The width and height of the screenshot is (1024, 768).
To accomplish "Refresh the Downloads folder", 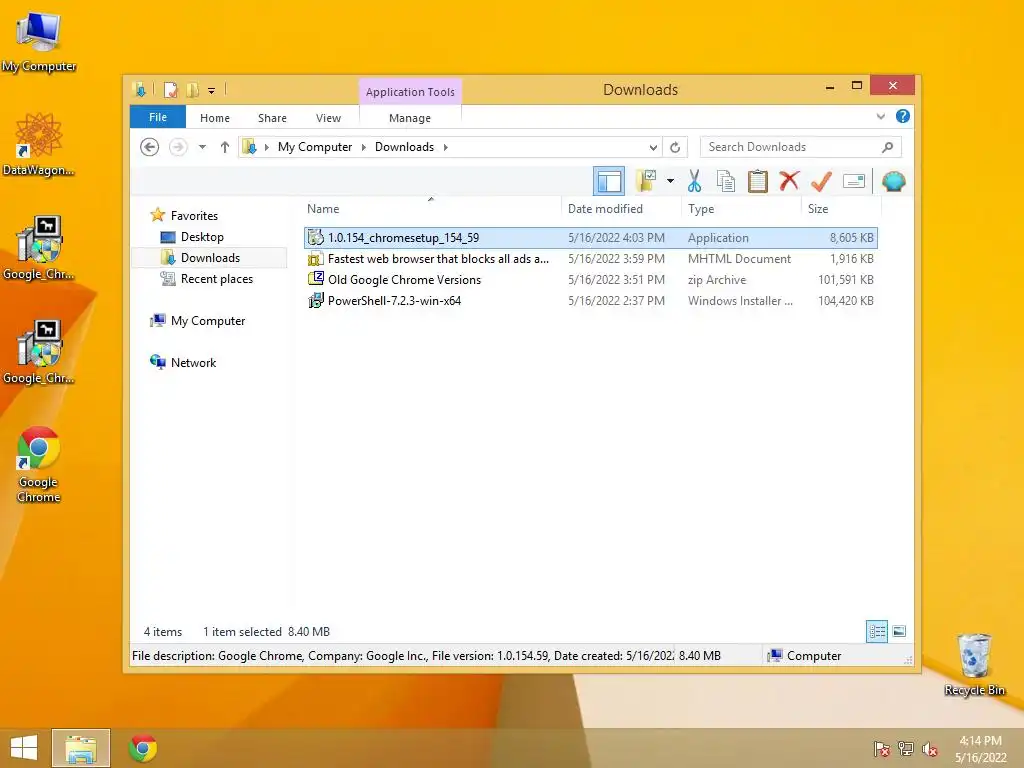I will click(x=675, y=148).
